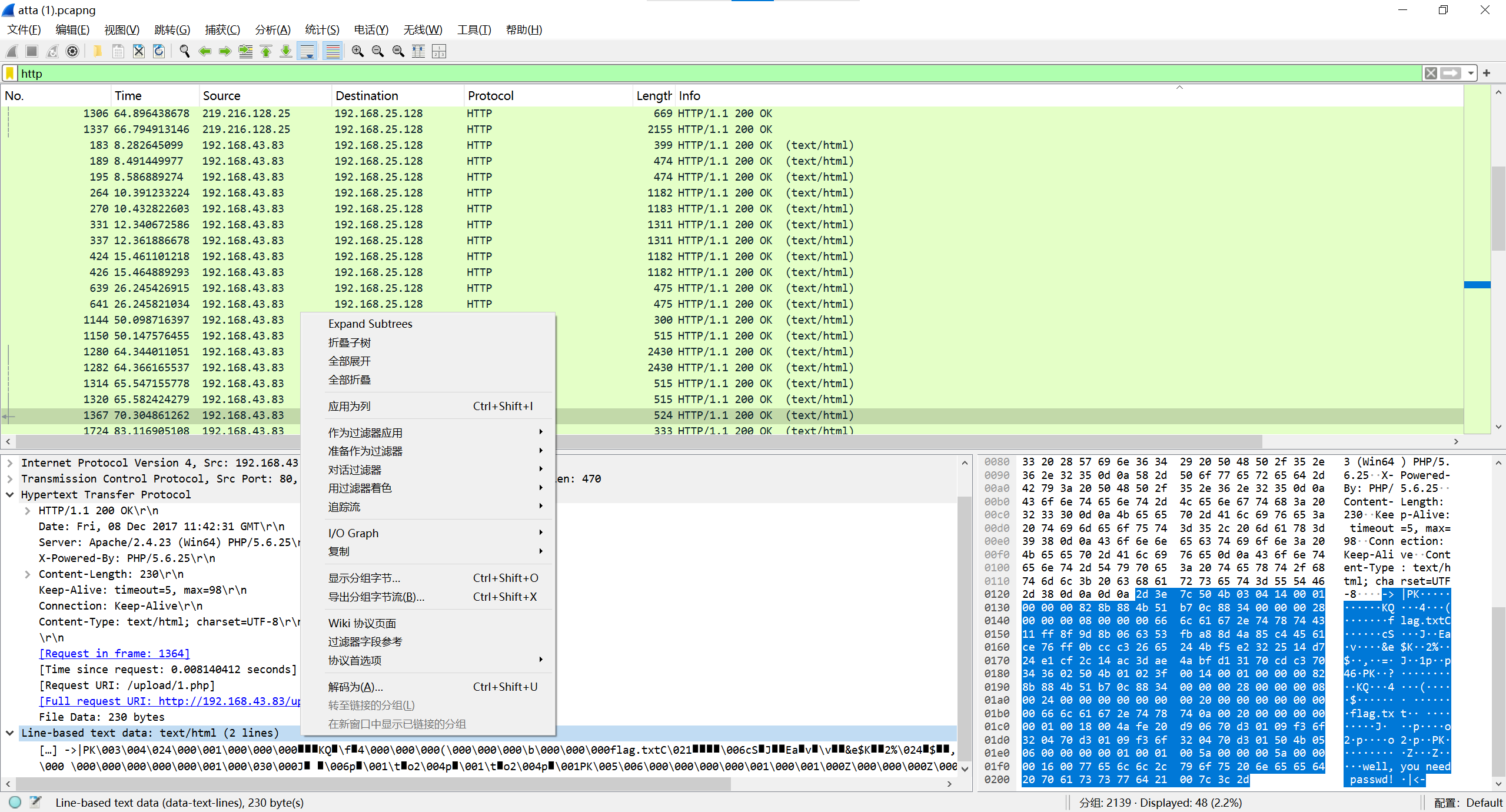1506x812 pixels.
Task: Click the go to first packet icon
Action: [266, 52]
